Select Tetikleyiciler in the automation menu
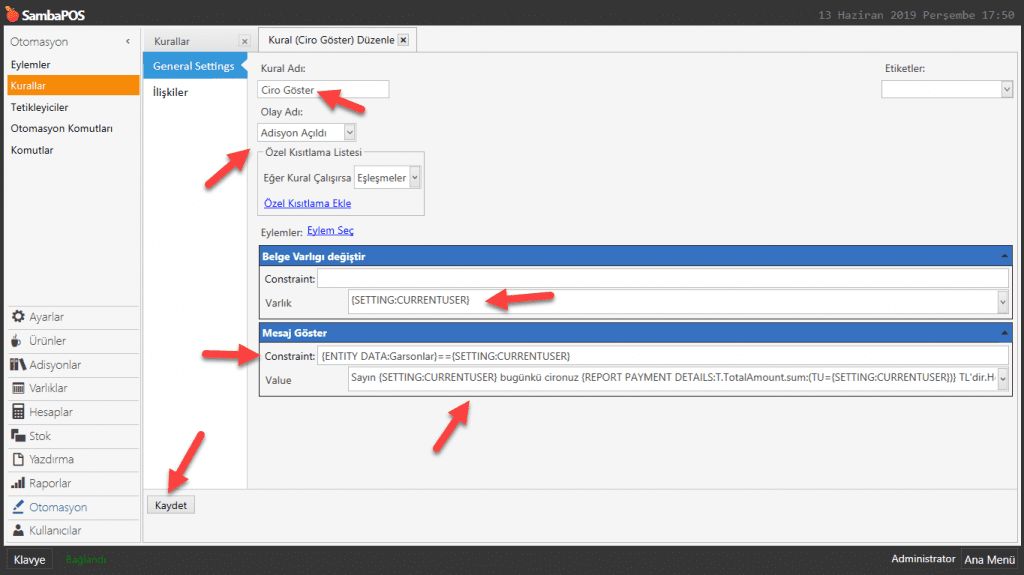1024x575 pixels. click(39, 107)
